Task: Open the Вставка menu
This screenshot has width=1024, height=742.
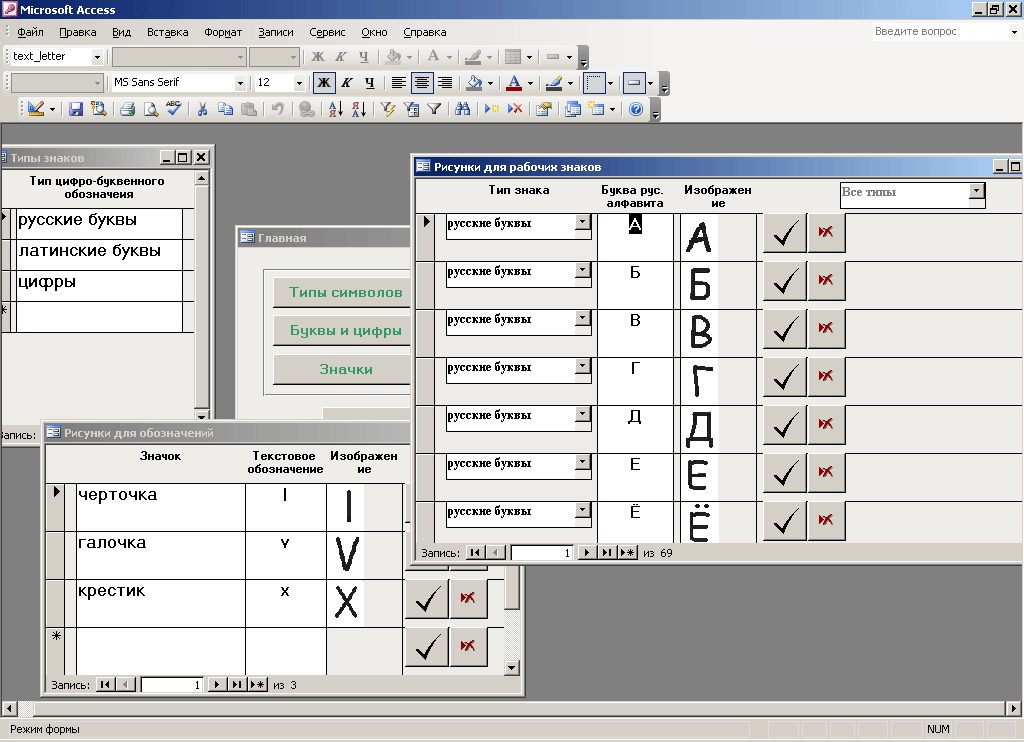Action: 167,32
